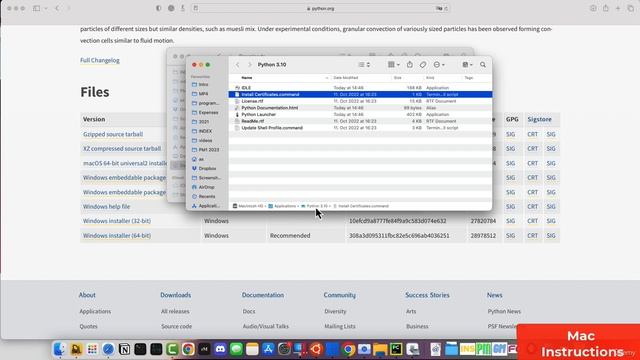Go back in the Python 3.10 Finder window
This screenshot has height=360, width=640.
(x=238, y=65)
